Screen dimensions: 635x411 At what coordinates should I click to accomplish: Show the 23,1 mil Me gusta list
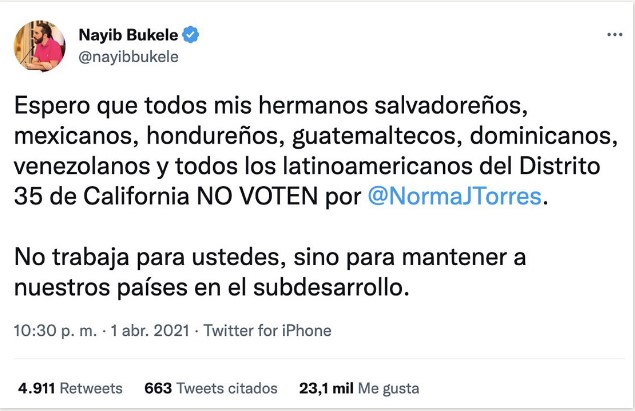coord(359,388)
